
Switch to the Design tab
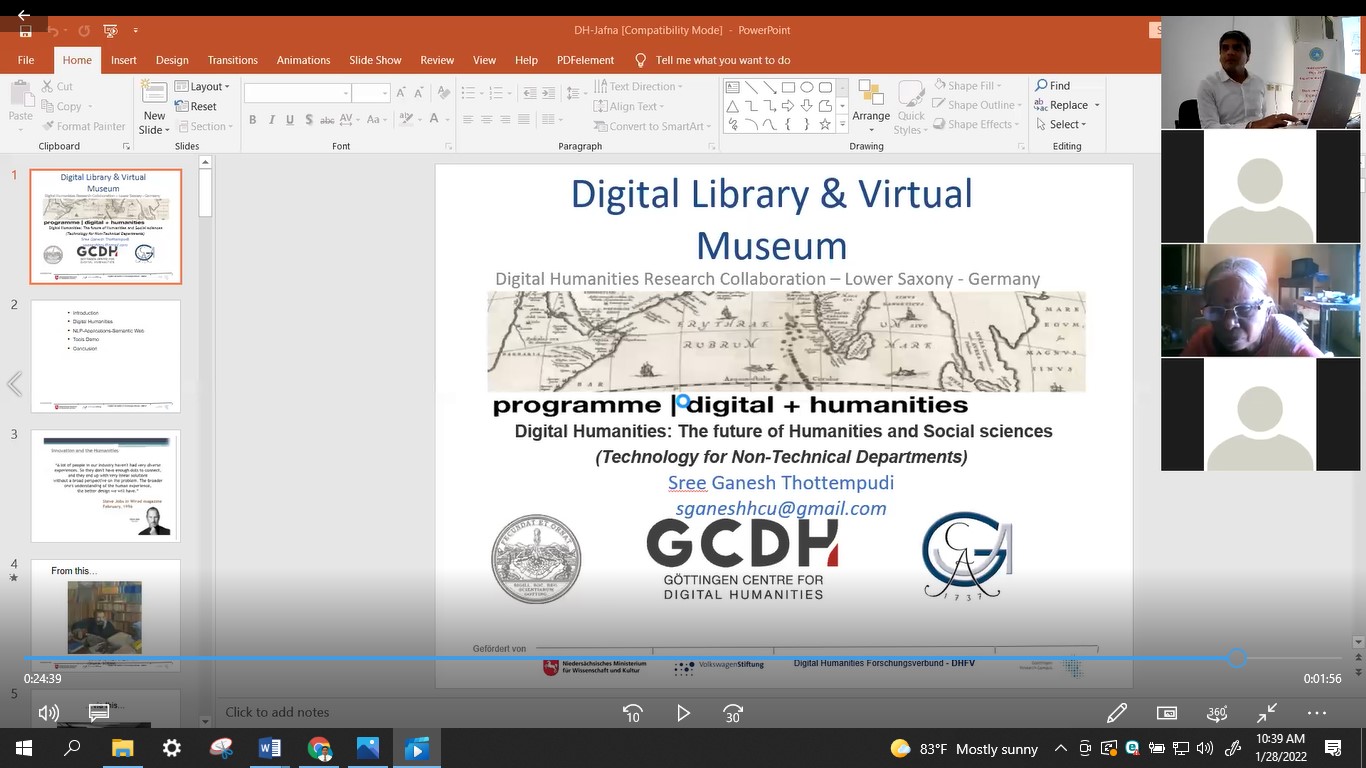pos(172,60)
